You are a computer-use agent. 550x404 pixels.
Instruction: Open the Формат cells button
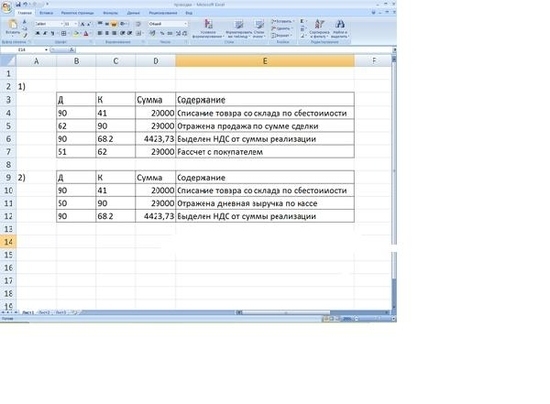(x=281, y=35)
